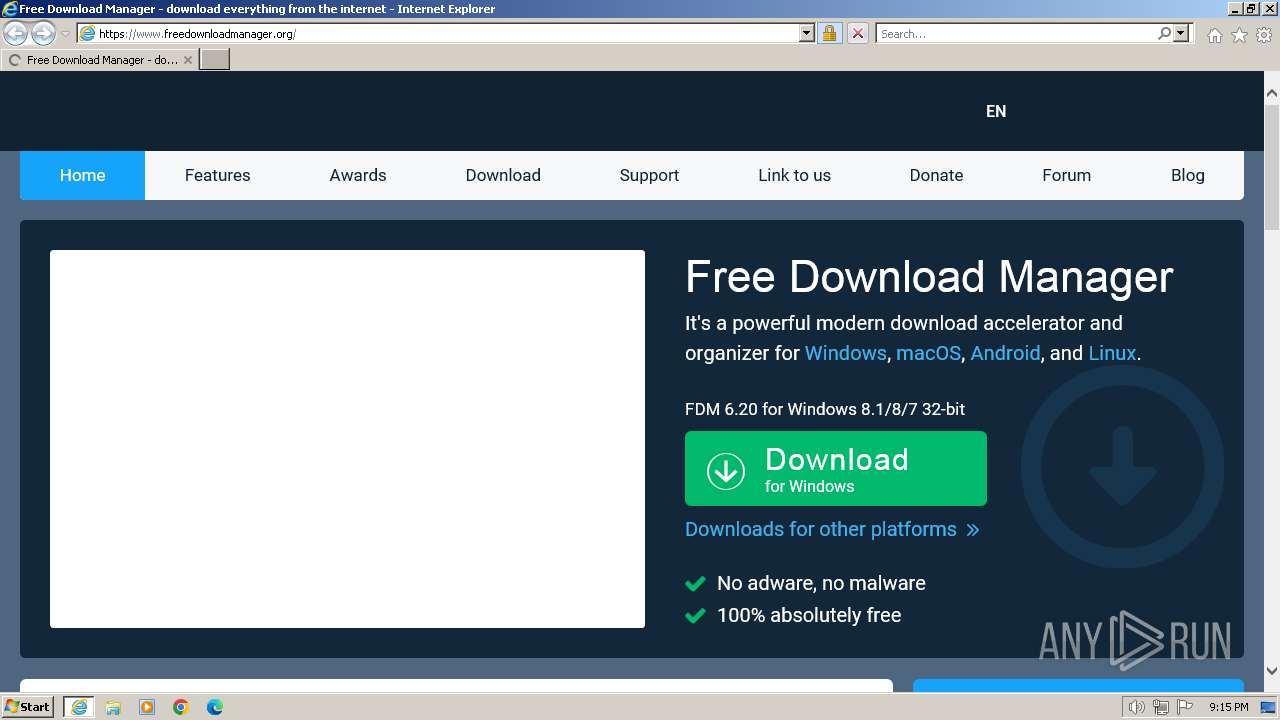The width and height of the screenshot is (1280, 720).
Task: Click the 9:15 PM clock
Action: coord(1228,707)
